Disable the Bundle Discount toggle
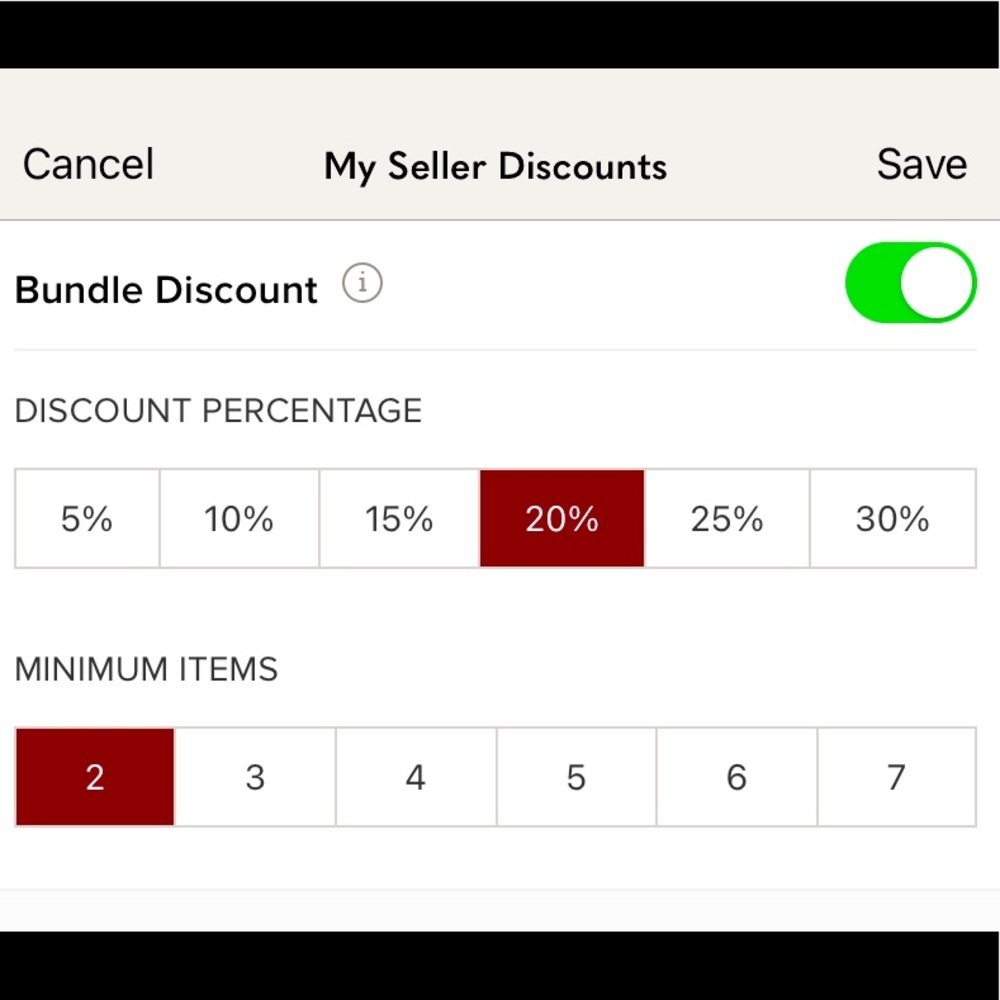The width and height of the screenshot is (1000, 1000). (910, 283)
